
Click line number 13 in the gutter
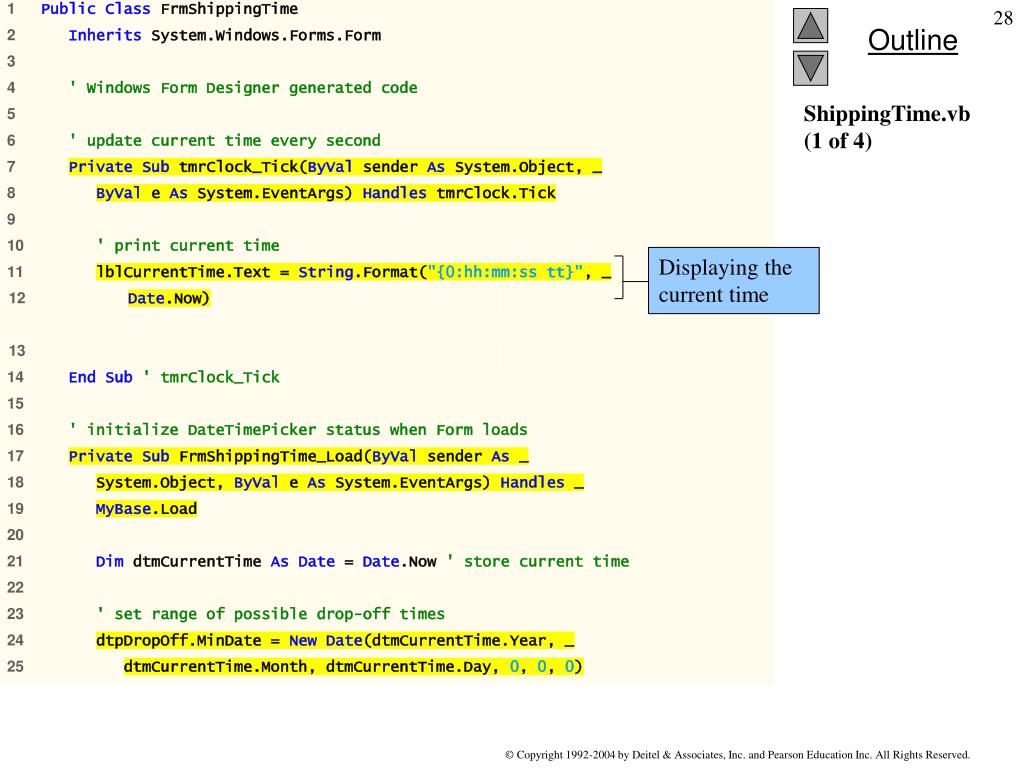(x=16, y=351)
